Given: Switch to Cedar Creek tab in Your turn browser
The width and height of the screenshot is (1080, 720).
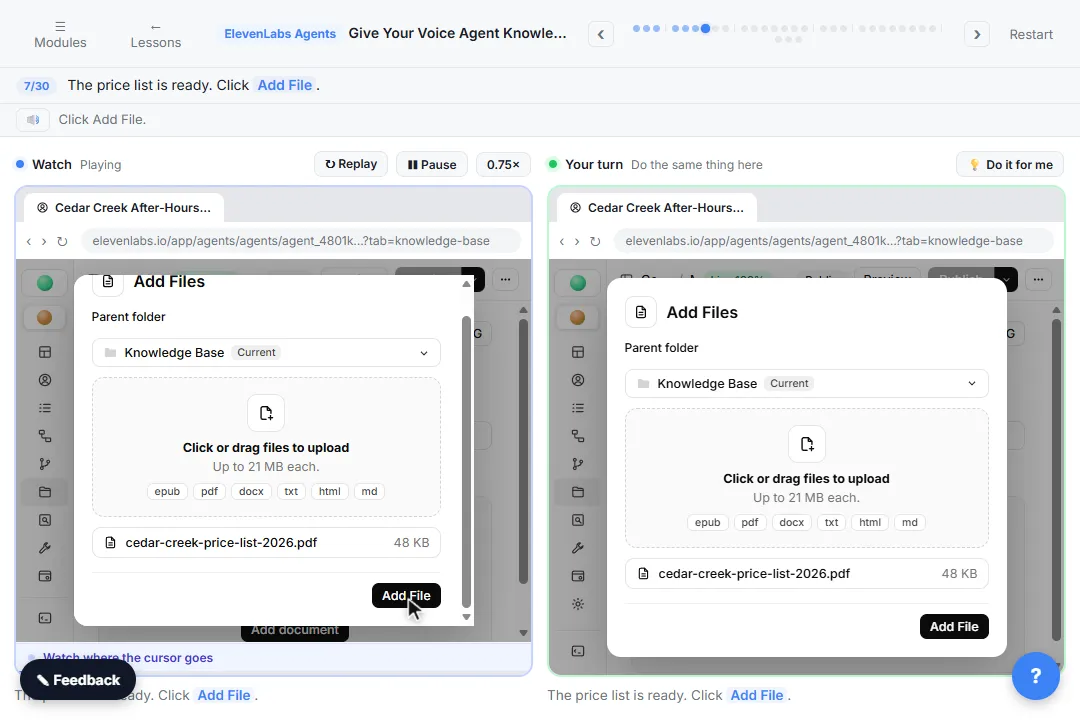Looking at the screenshot, I should 657,207.
